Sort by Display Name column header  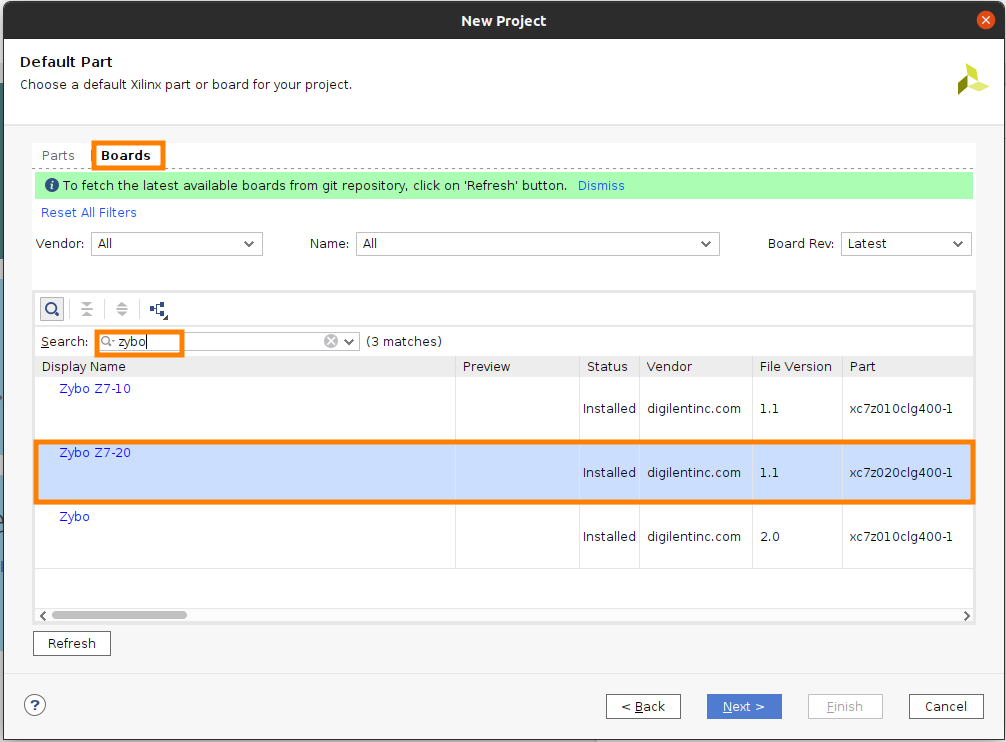tap(245, 366)
